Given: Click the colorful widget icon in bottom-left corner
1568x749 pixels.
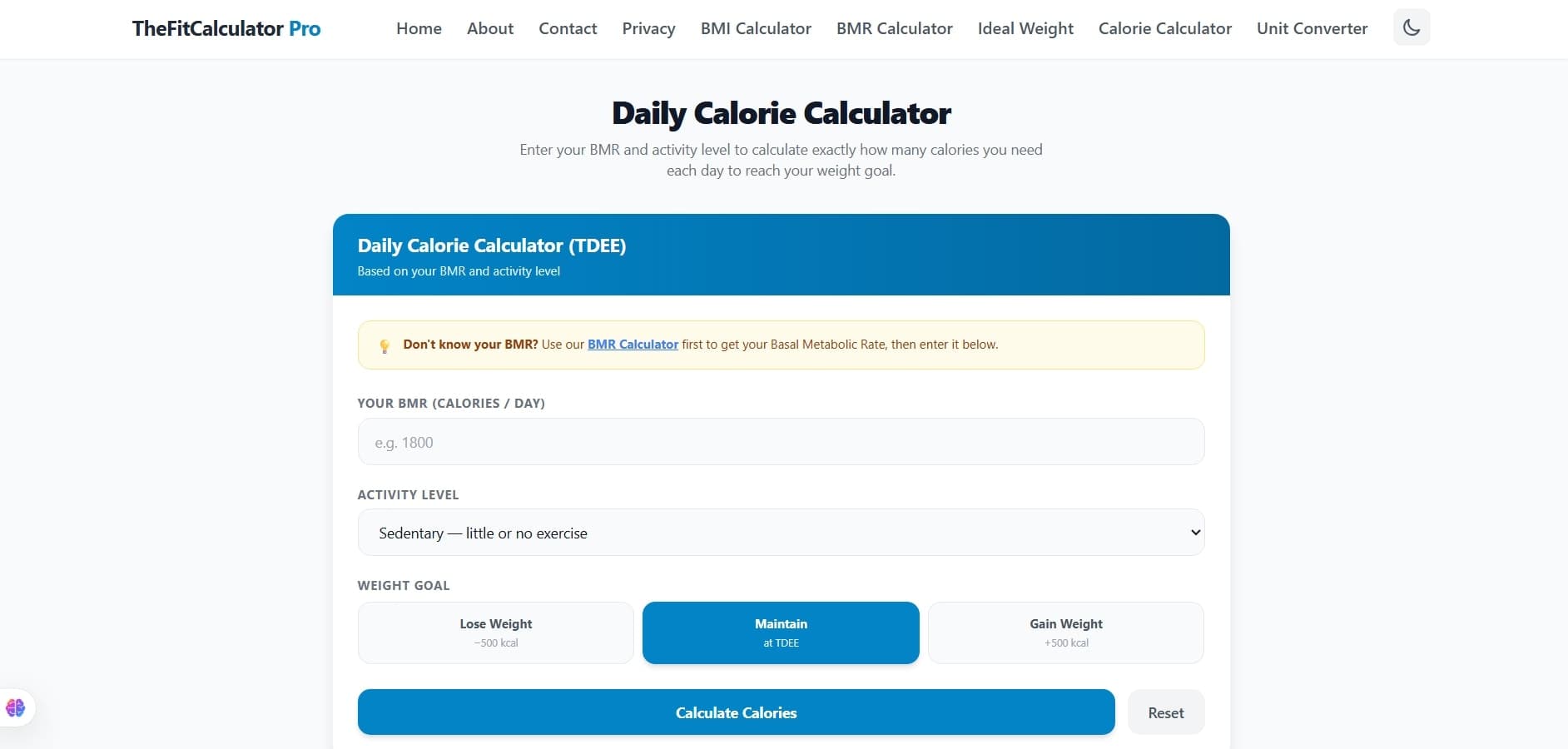Looking at the screenshot, I should point(16,707).
